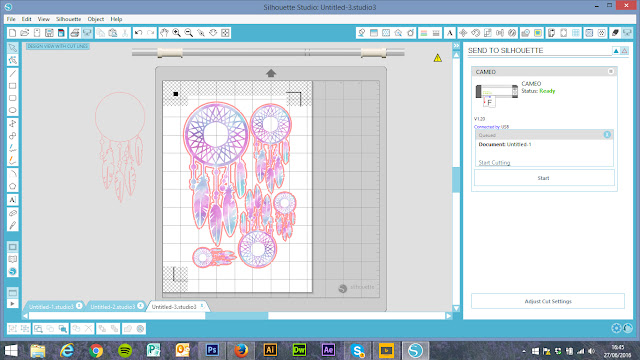This screenshot has width=640, height=360.
Task: Choose the Eraser tool in left toolbar
Action: pyautogui.click(x=13, y=213)
